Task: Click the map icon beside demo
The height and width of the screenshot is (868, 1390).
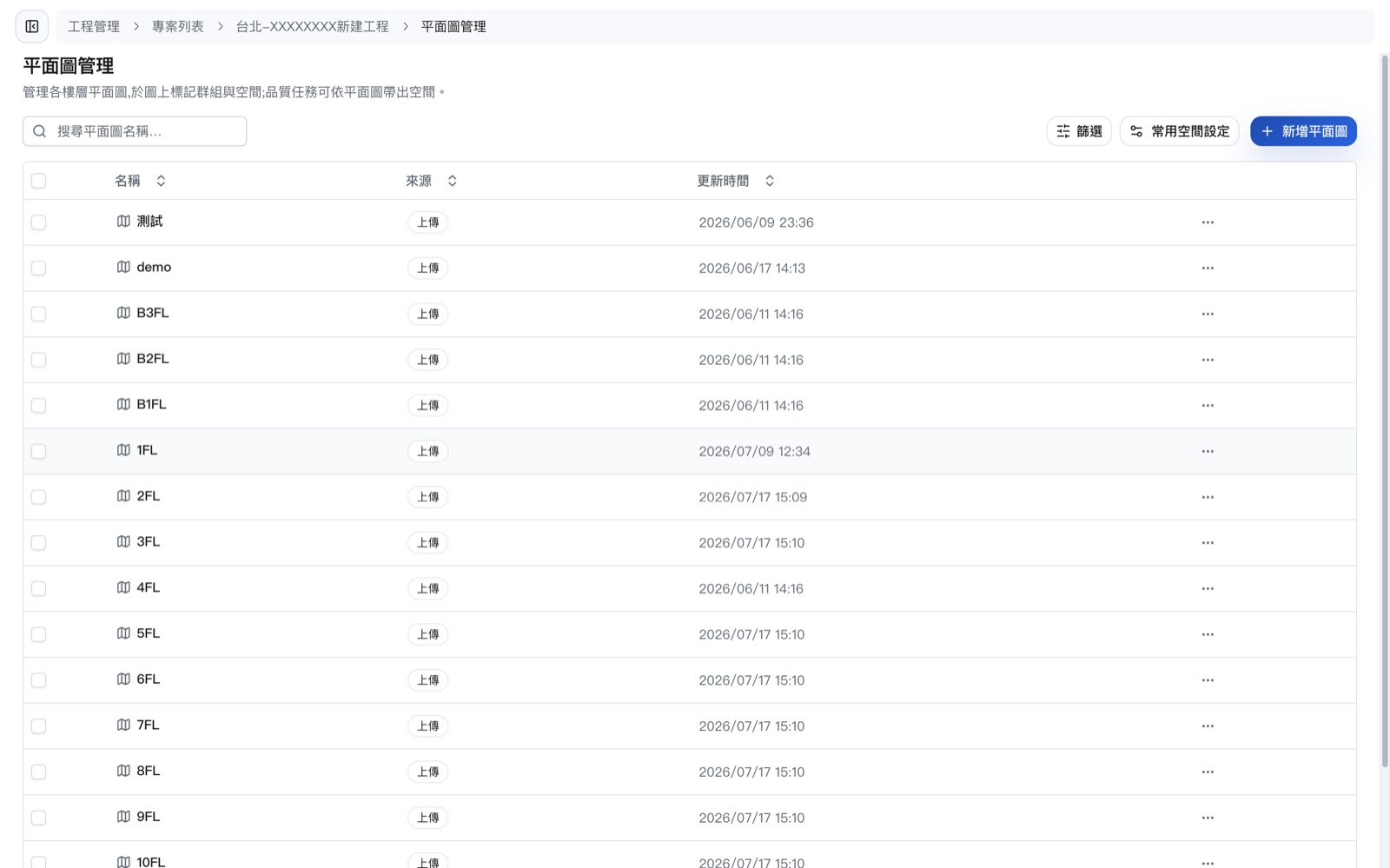Action: click(x=123, y=267)
